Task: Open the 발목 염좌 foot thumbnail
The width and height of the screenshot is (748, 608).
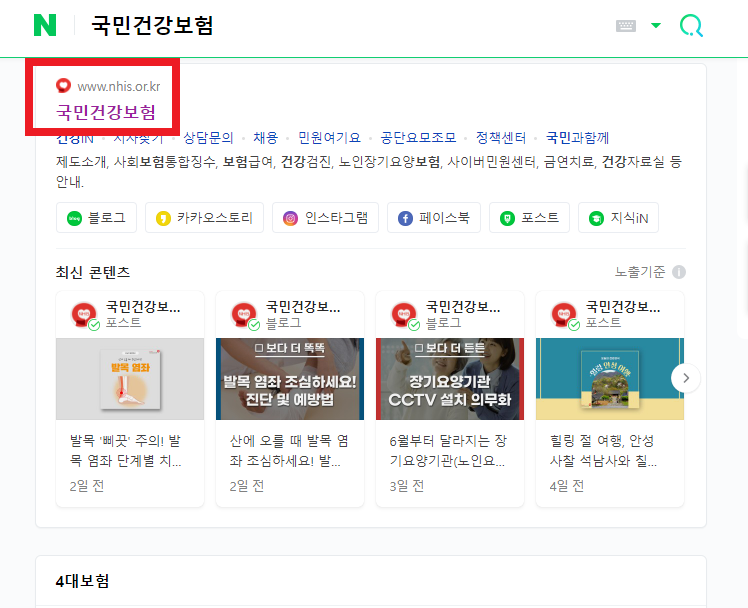Action: pyautogui.click(x=130, y=379)
